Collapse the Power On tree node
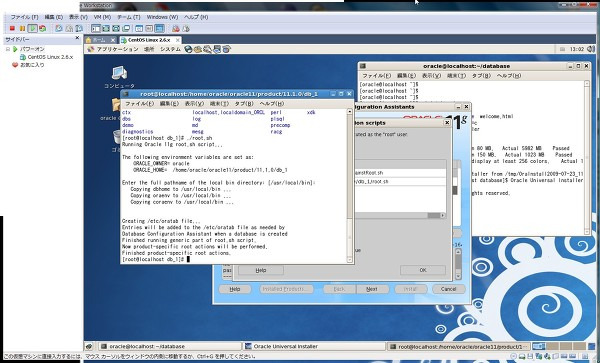 pyautogui.click(x=8, y=49)
